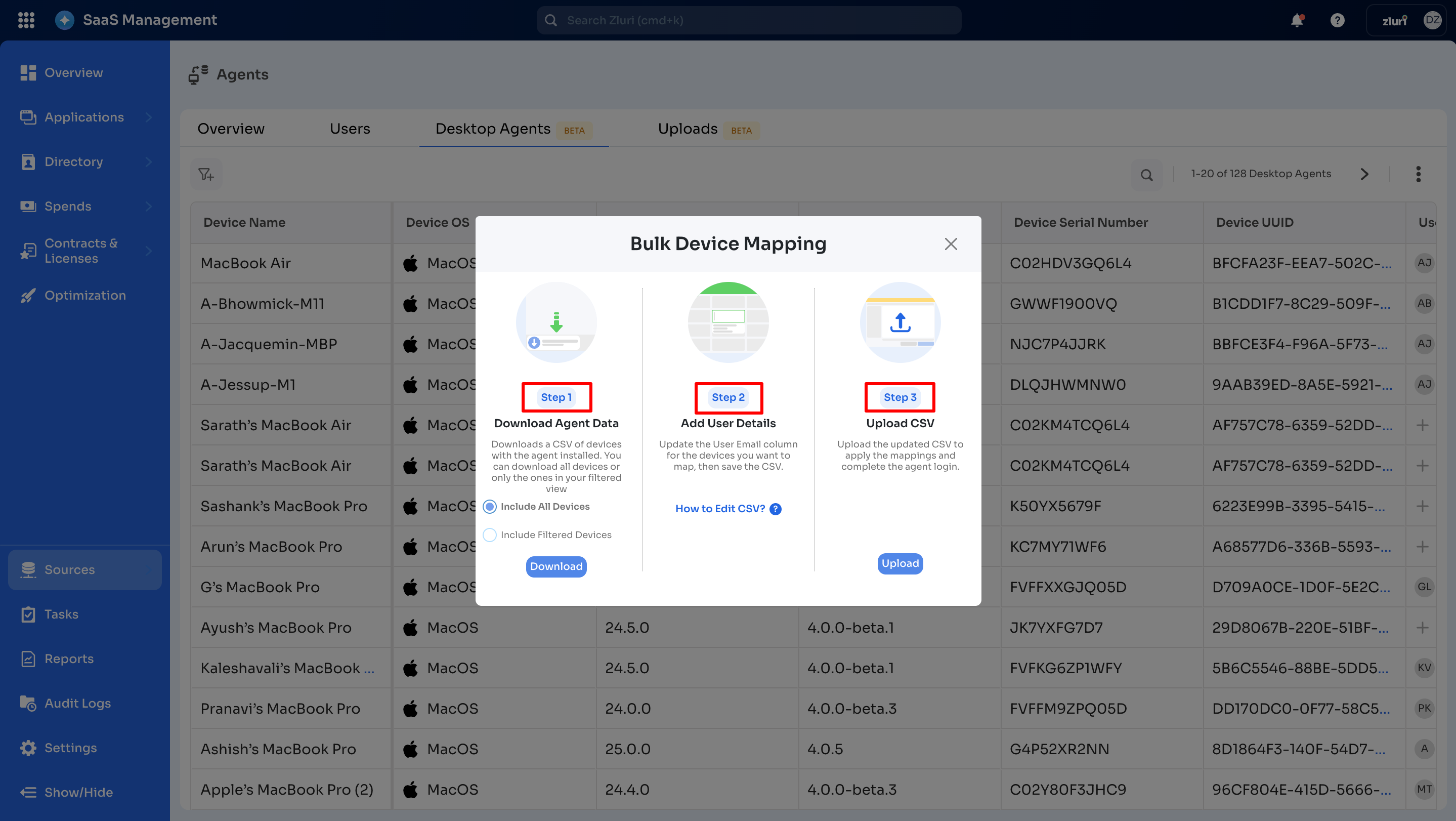Expand the Spends sidebar submenu
Image resolution: width=1456 pixels, height=821 pixels.
[x=149, y=207]
